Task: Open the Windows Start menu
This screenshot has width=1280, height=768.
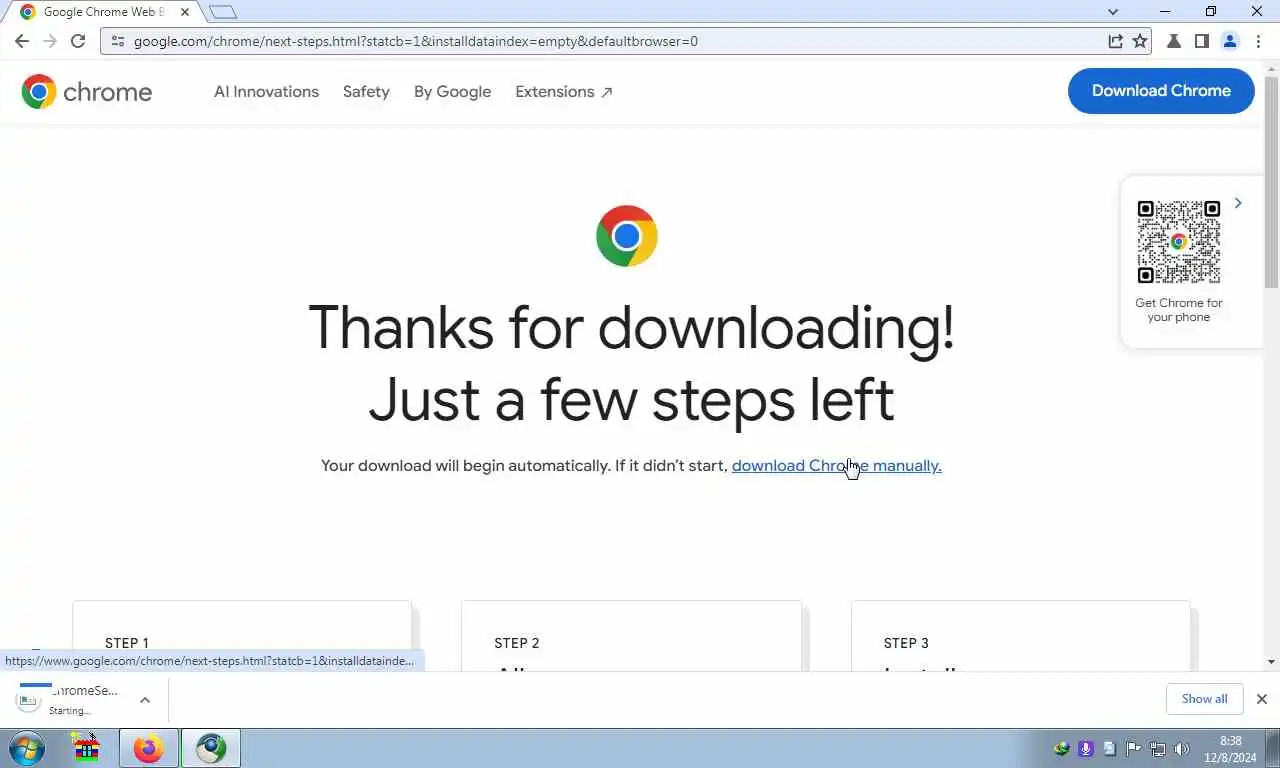Action: coord(27,748)
